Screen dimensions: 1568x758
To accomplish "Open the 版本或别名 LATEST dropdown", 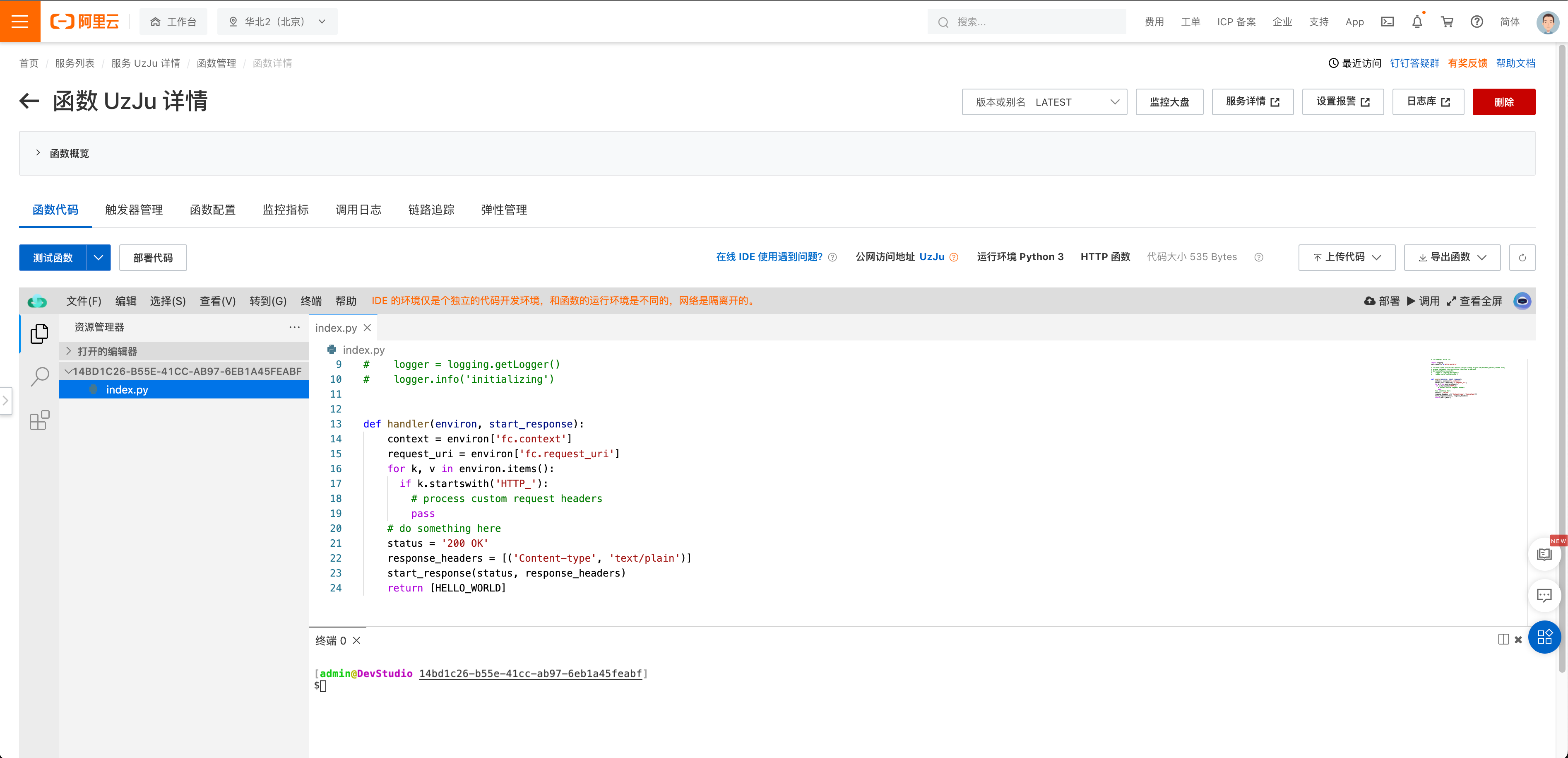I will point(1044,102).
